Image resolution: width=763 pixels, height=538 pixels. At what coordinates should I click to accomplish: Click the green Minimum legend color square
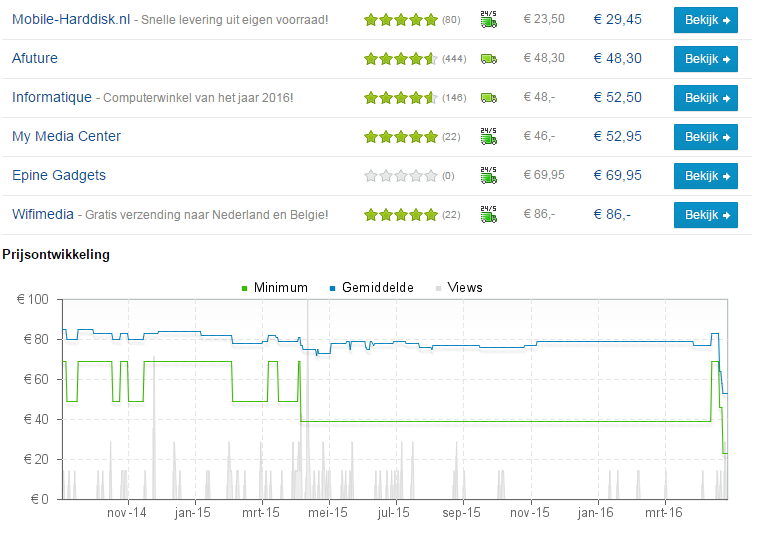(245, 288)
